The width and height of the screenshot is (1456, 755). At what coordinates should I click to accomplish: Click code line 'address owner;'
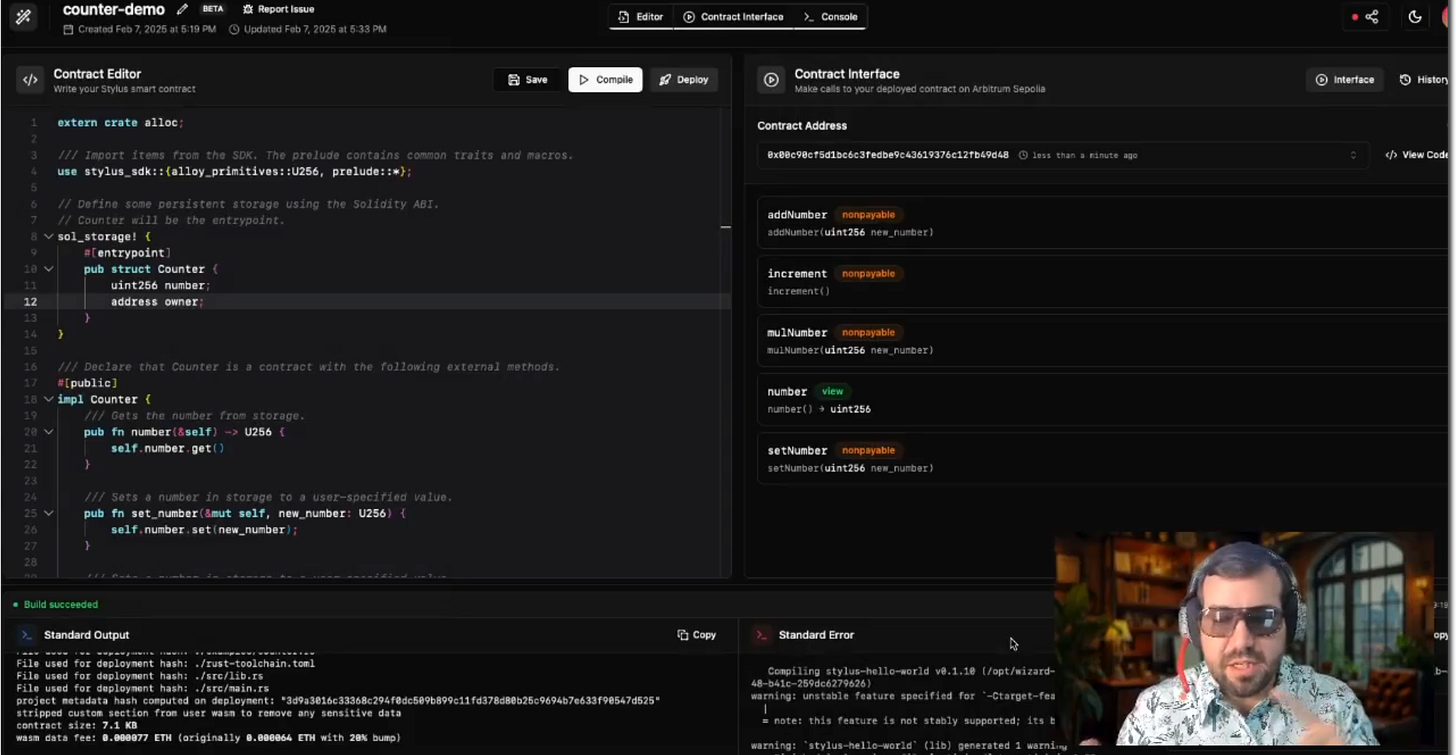click(x=157, y=302)
